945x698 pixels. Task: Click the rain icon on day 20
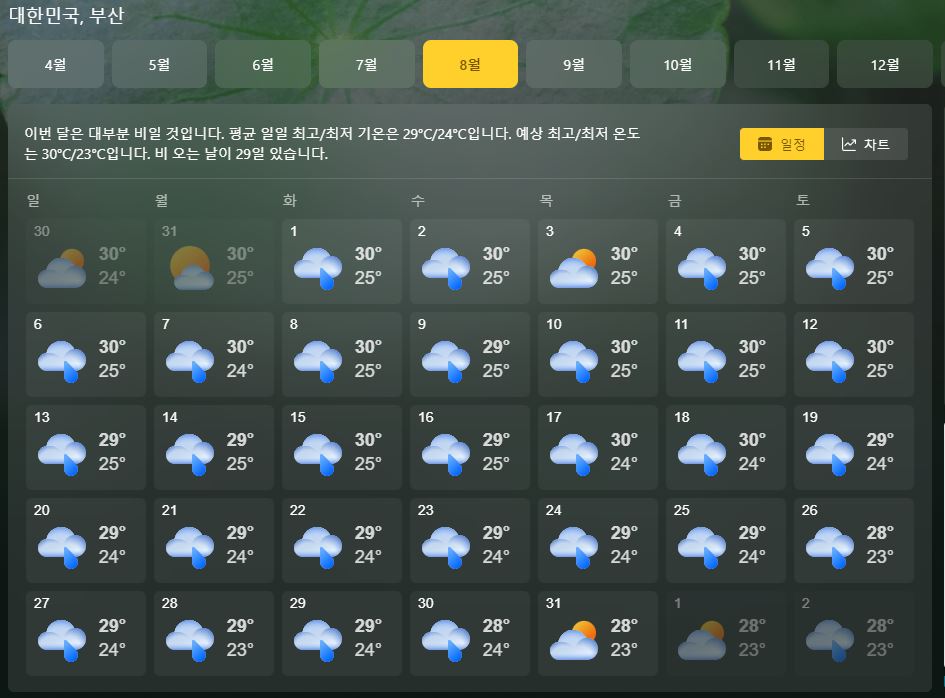(x=61, y=547)
